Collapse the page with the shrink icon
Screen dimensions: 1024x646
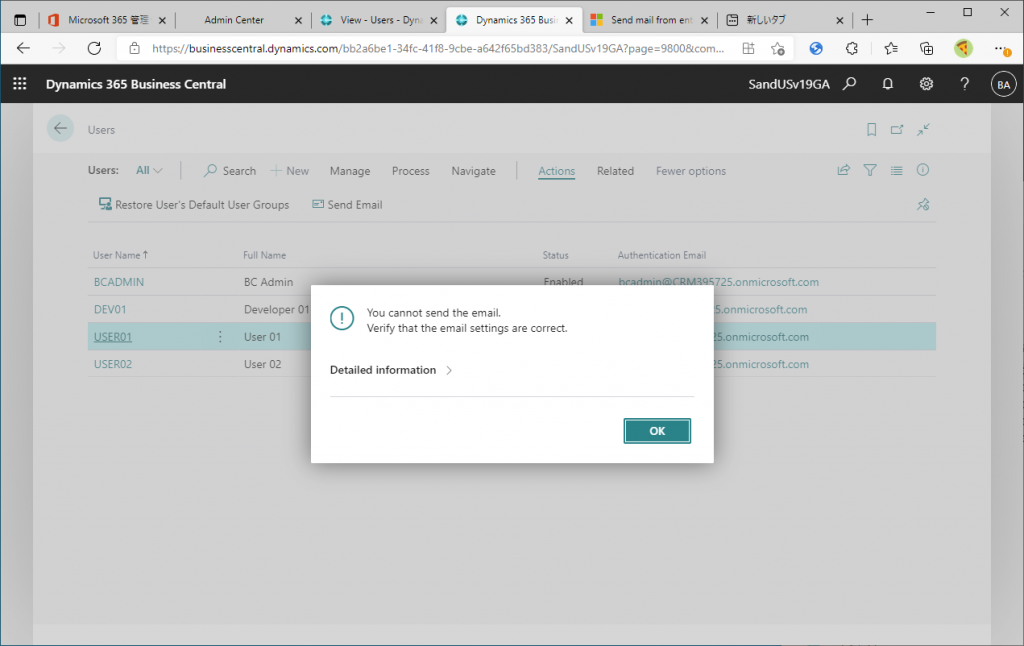click(x=923, y=129)
